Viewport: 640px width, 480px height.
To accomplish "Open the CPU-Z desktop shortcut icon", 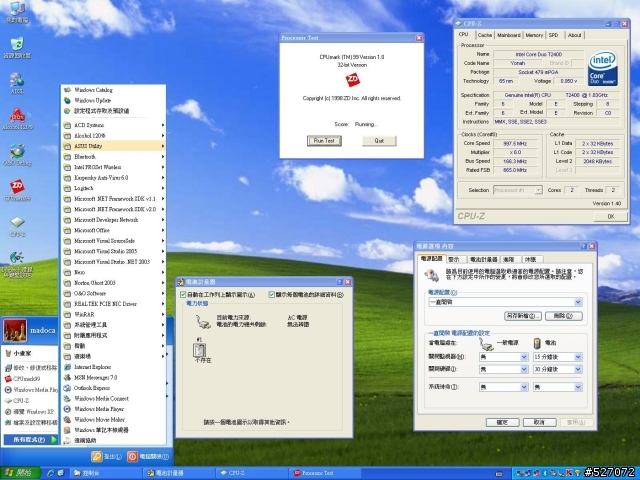I will (x=17, y=227).
